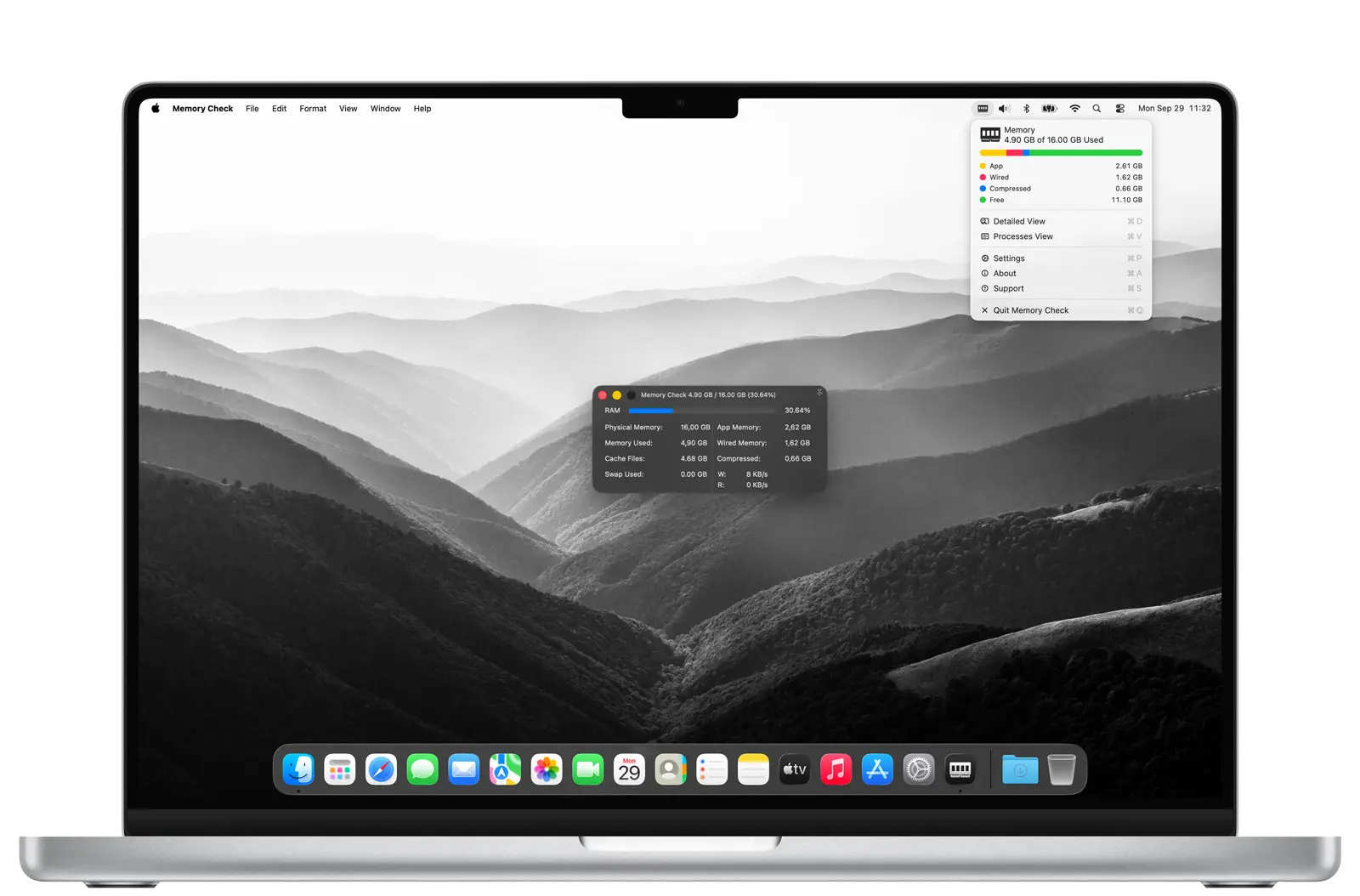Click the Bluetooth icon in the menu bar
Image resolution: width=1360 pixels, height=896 pixels.
(1026, 109)
